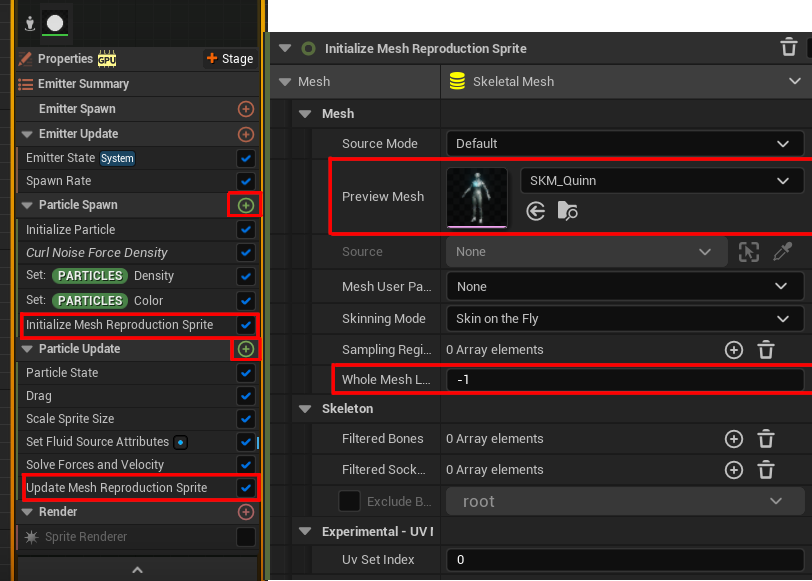Image resolution: width=812 pixels, height=581 pixels.
Task: Click the Whole Mesh LOD value field
Action: point(625,380)
